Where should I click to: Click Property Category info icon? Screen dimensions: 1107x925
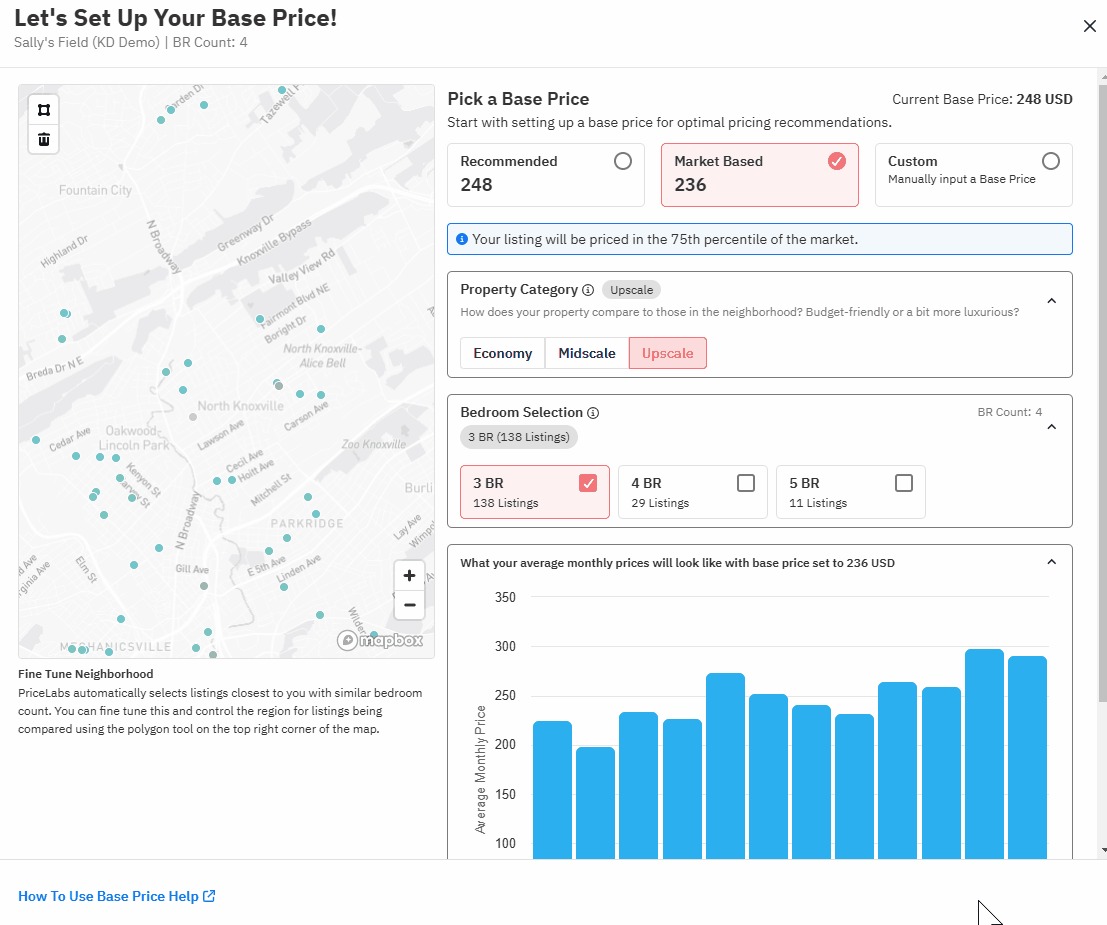588,290
